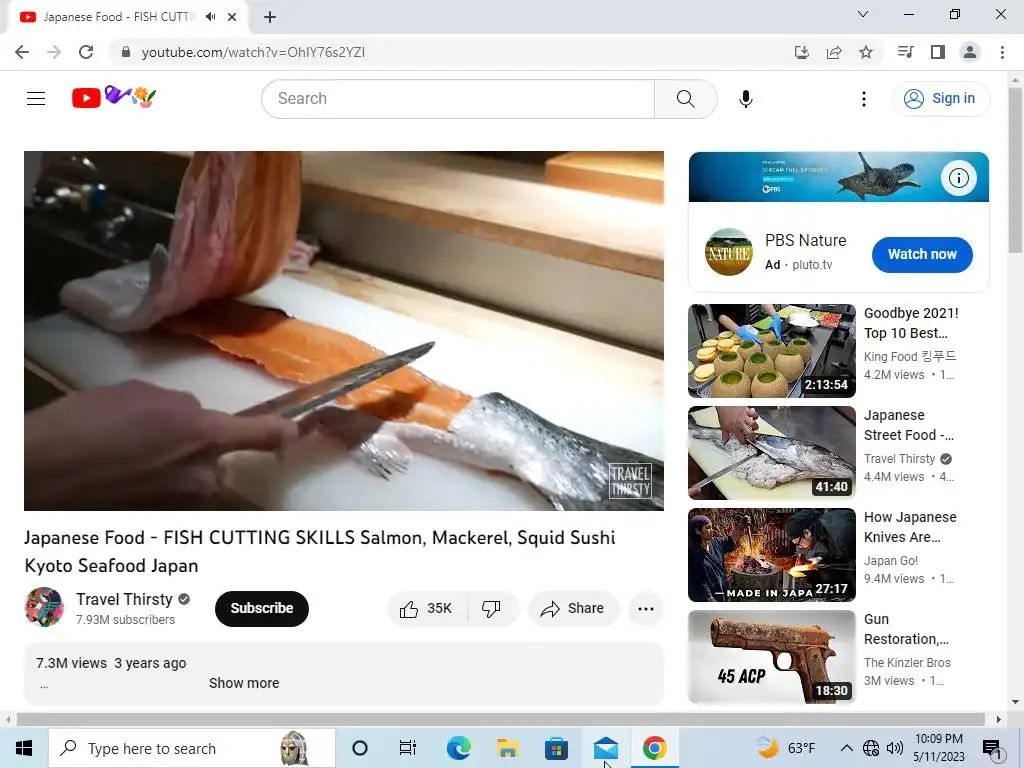View site info via padlock icon

(x=125, y=52)
